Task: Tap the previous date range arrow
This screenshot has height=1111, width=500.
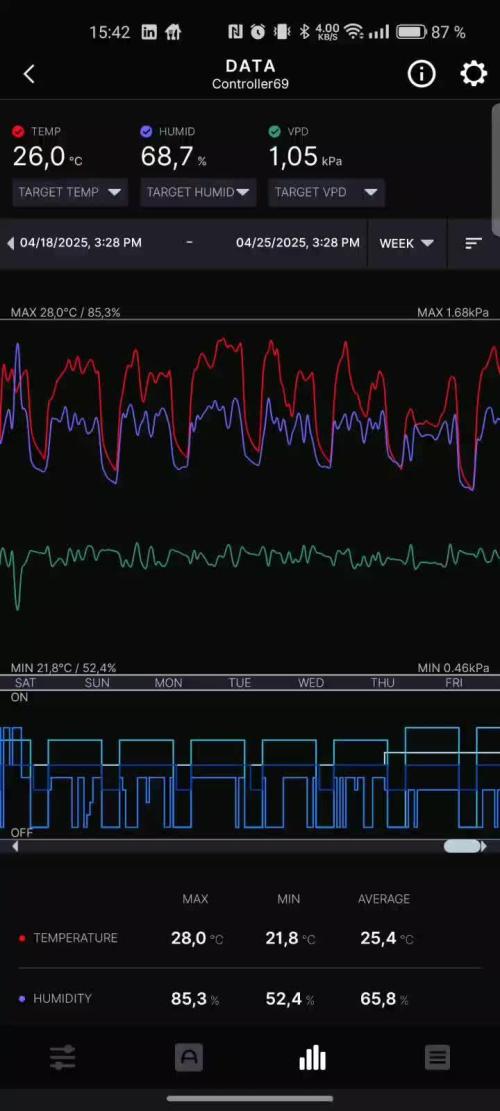Action: tap(10, 243)
